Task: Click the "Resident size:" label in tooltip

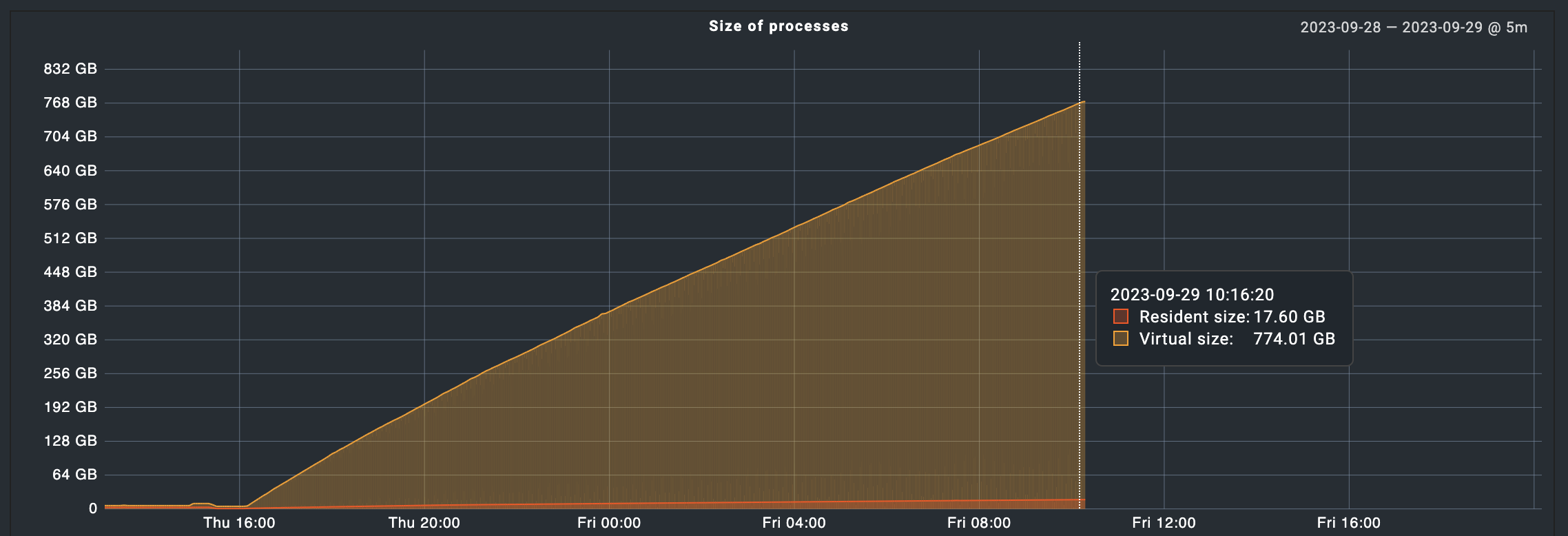Action: tap(1194, 316)
